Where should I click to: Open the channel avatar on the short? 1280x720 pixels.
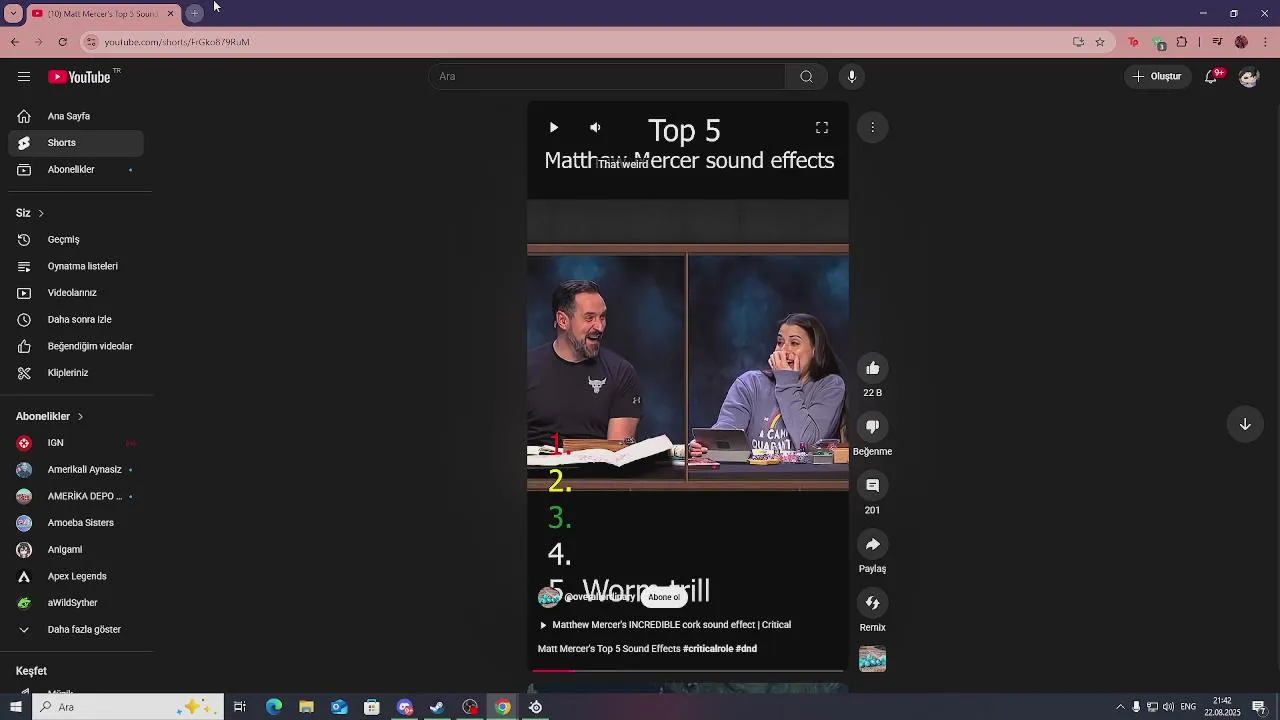click(549, 597)
